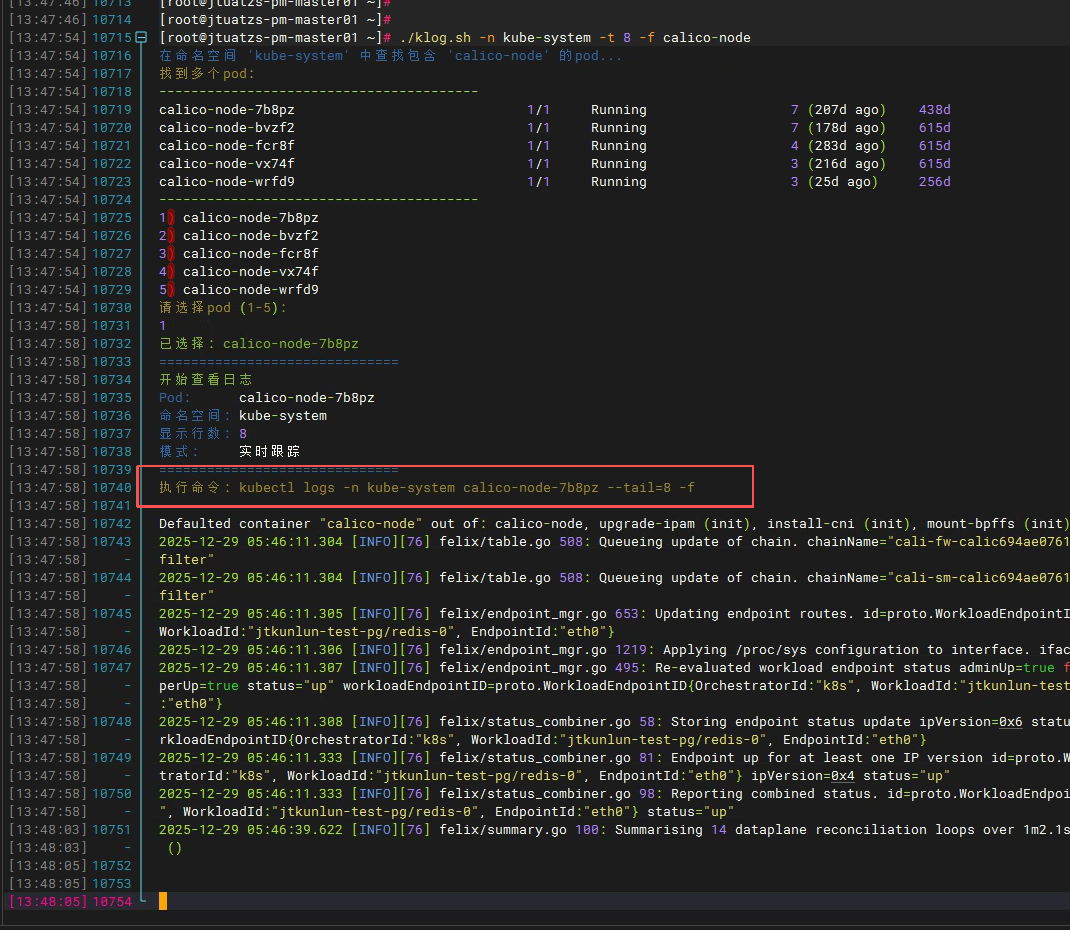Click line number 10740 in the gutter

pyautogui.click(x=112, y=488)
